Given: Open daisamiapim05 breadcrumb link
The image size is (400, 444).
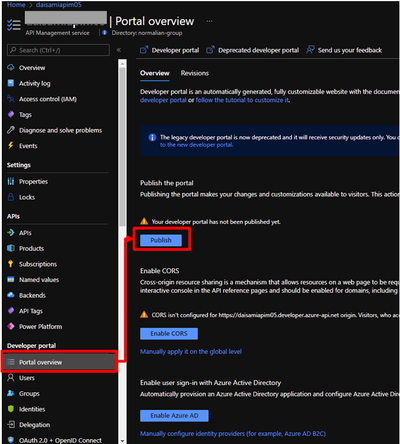Looking at the screenshot, I should 59,5.
